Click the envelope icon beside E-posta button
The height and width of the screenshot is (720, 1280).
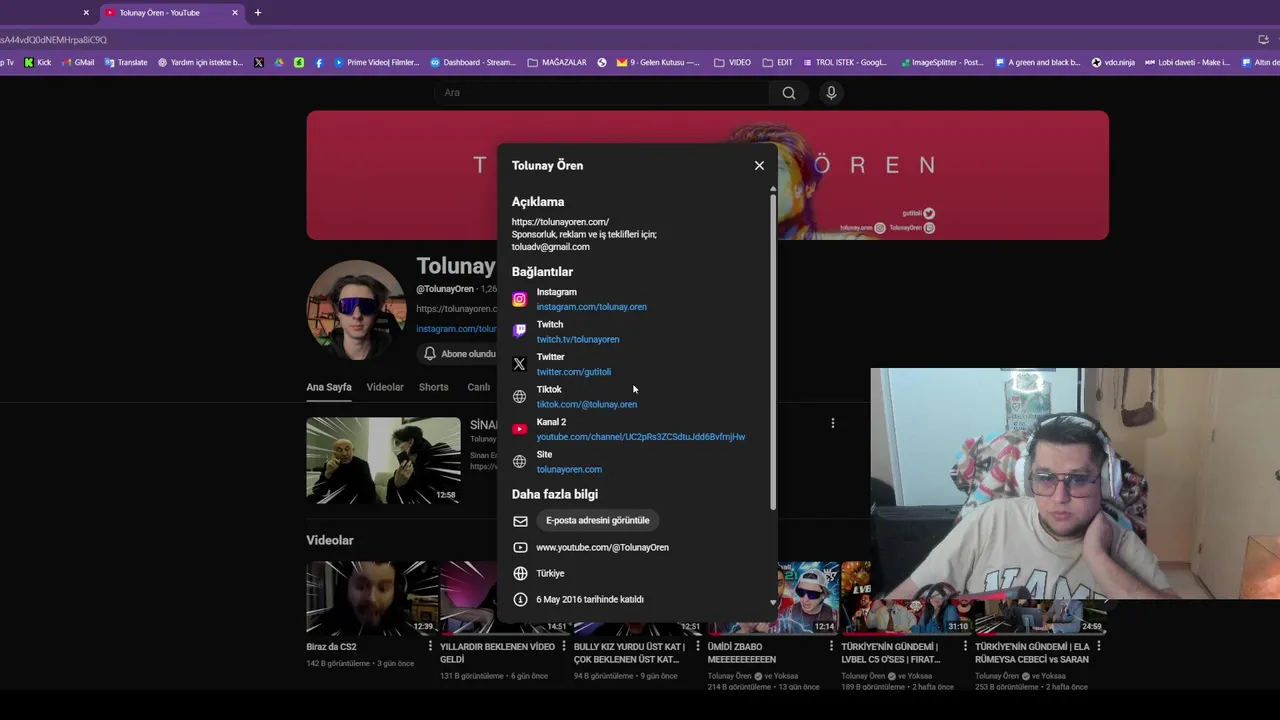(520, 521)
